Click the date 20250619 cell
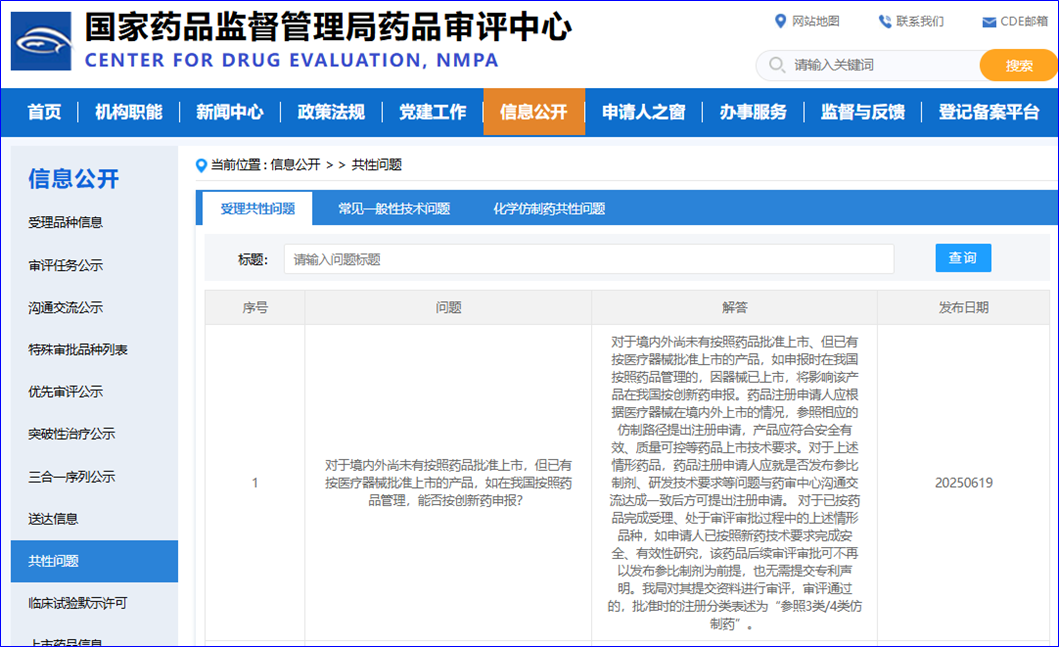 coord(964,483)
